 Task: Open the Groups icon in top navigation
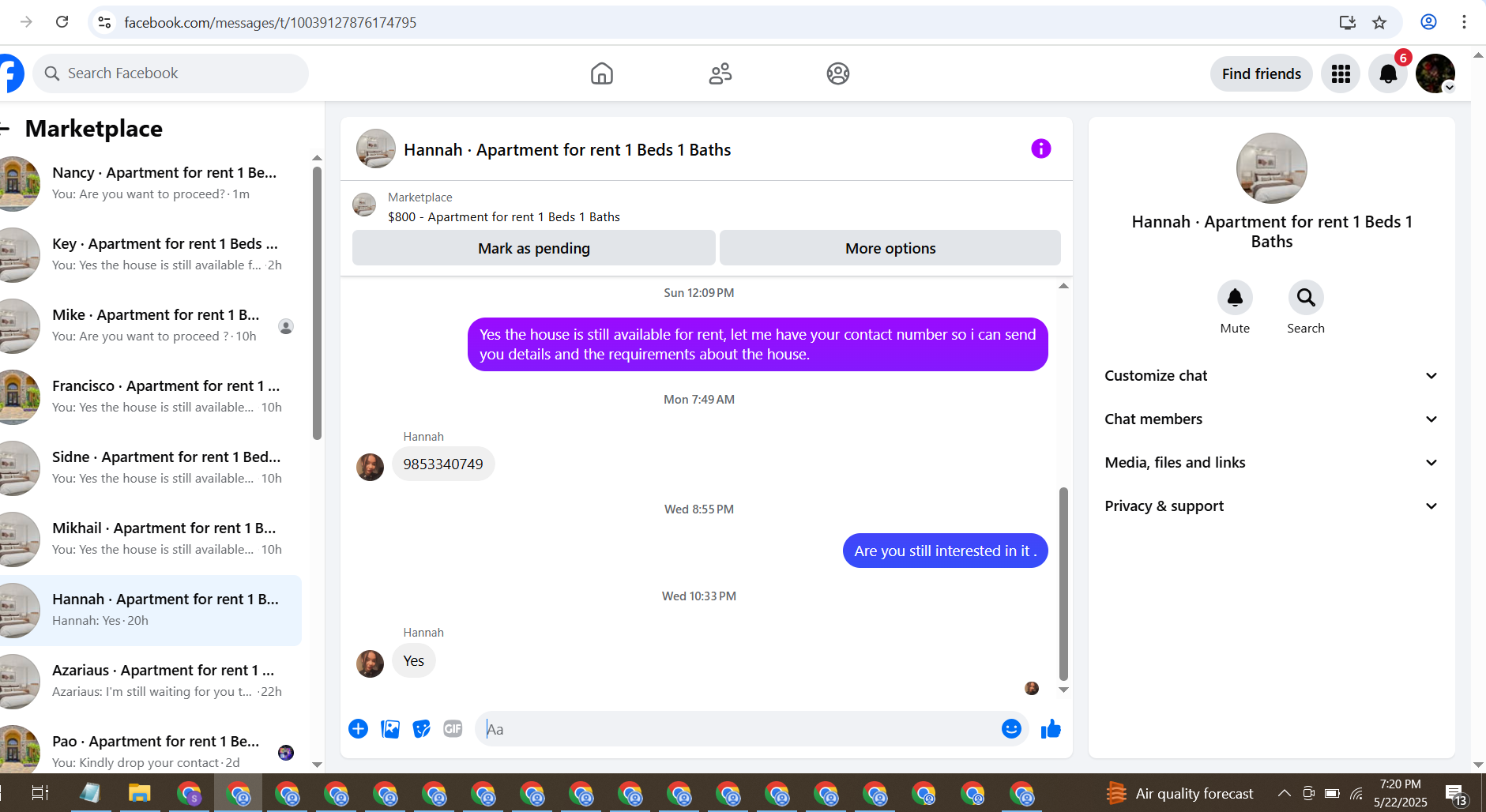[x=838, y=73]
